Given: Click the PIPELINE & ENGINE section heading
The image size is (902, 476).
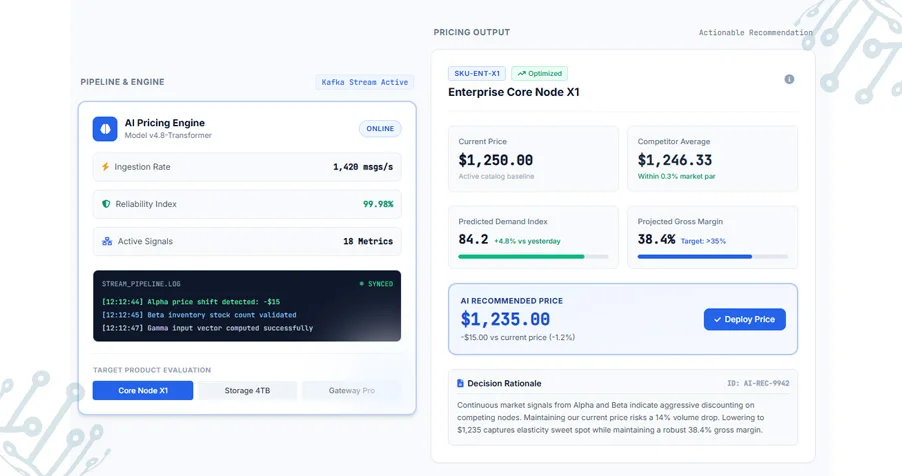Looking at the screenshot, I should (x=123, y=82).
